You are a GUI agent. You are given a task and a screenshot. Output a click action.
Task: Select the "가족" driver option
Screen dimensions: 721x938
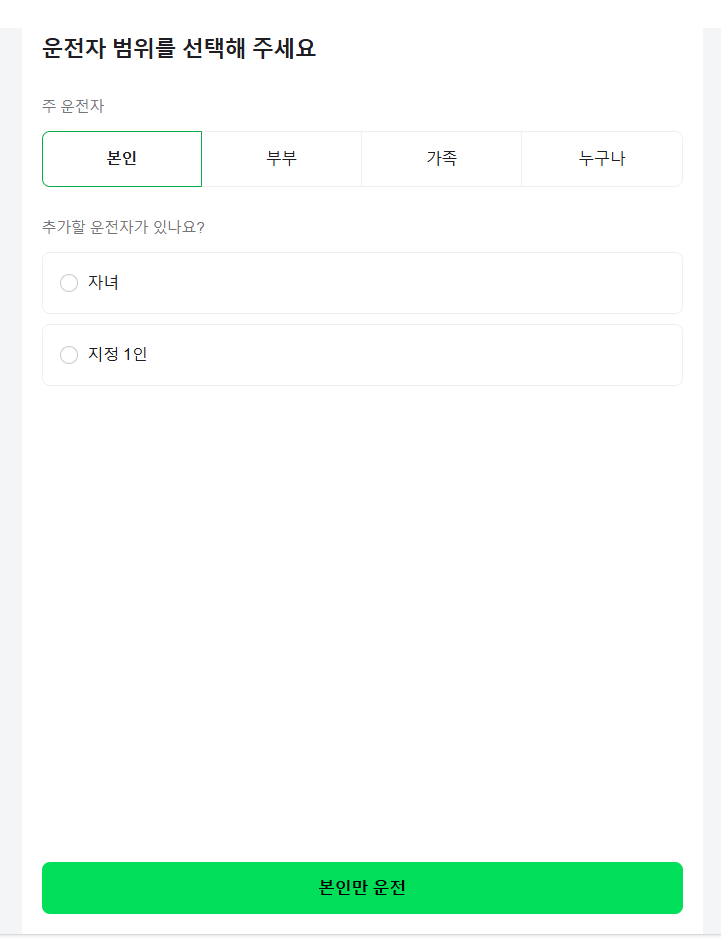441,158
